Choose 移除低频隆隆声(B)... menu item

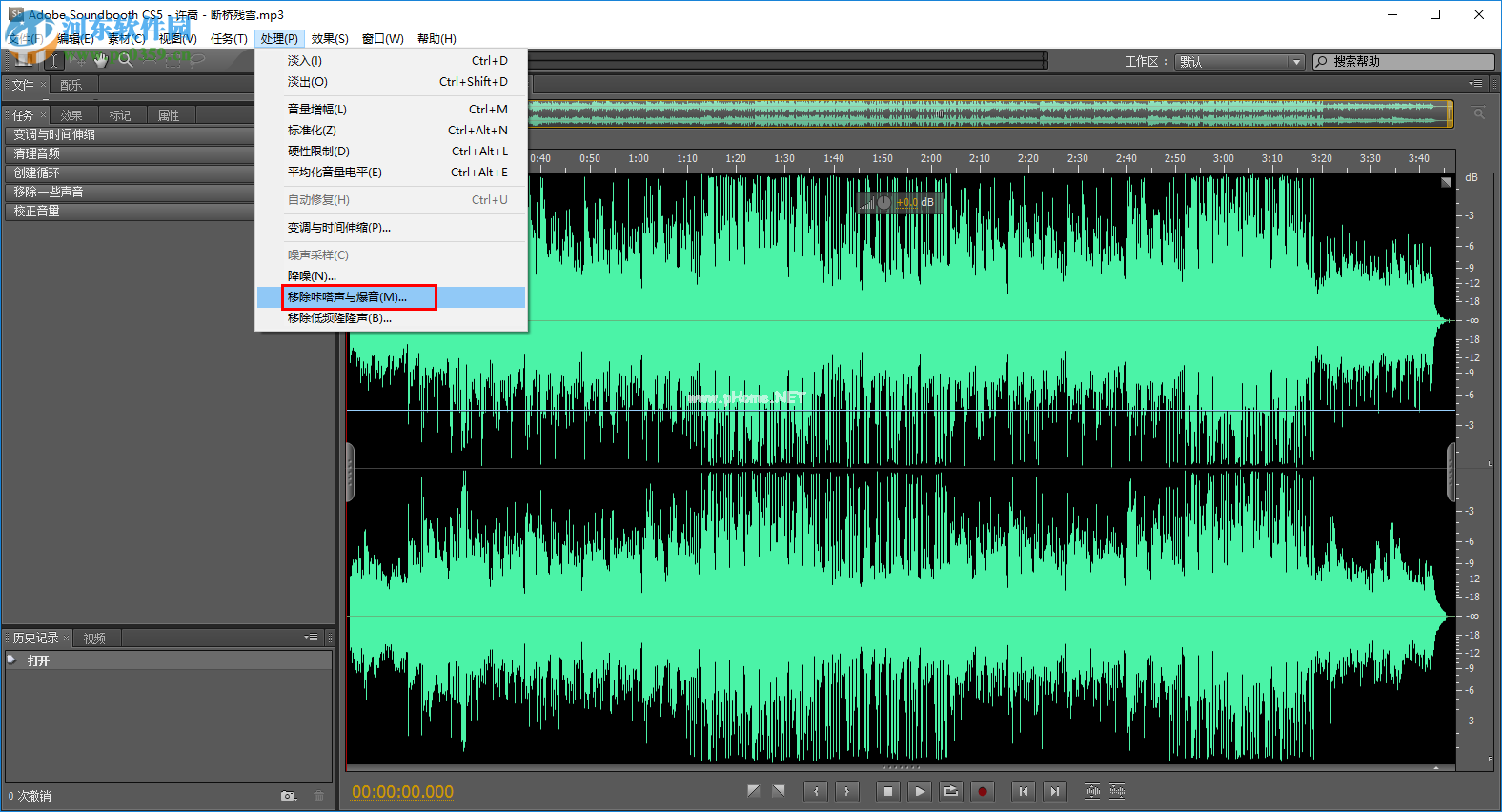391,318
